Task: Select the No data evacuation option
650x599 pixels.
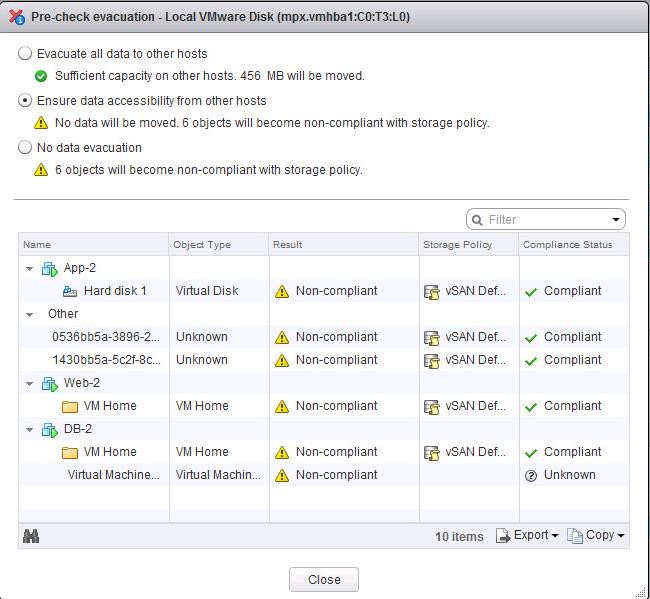Action: pyautogui.click(x=25, y=148)
